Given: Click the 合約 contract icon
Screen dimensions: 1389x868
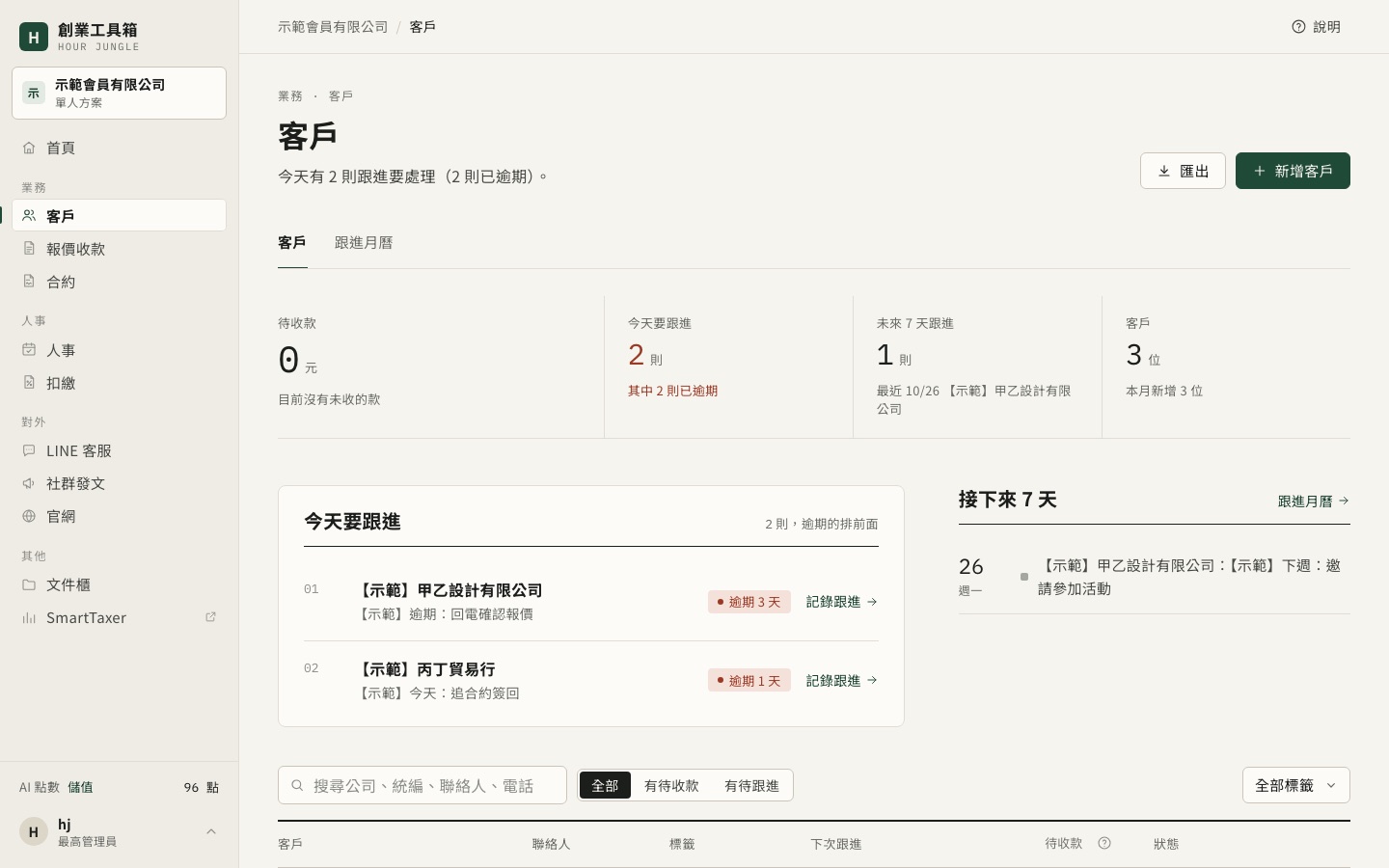Looking at the screenshot, I should [x=29, y=282].
